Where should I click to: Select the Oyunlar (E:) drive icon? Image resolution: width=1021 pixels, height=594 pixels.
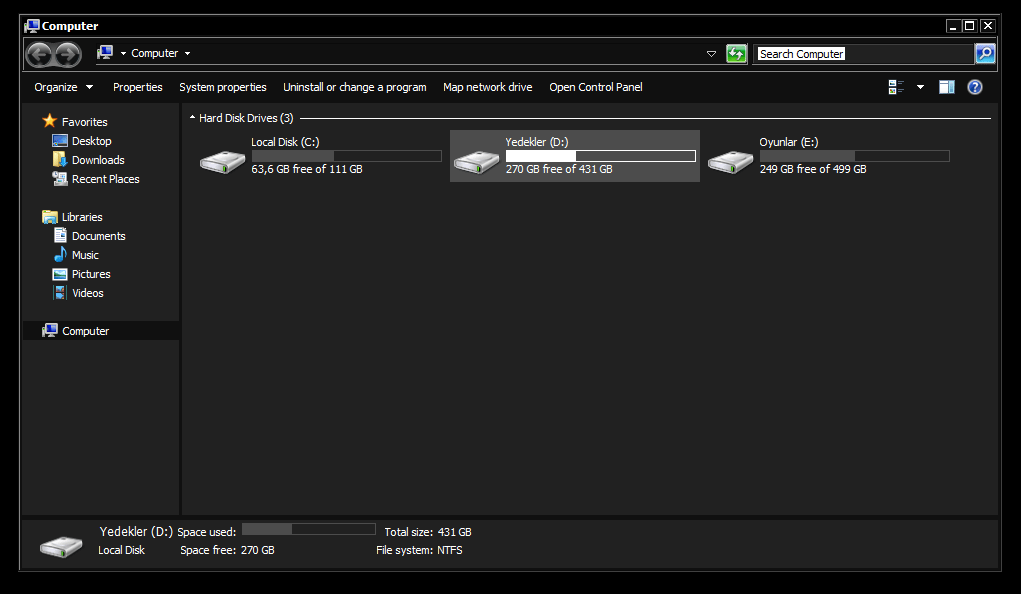pos(731,161)
